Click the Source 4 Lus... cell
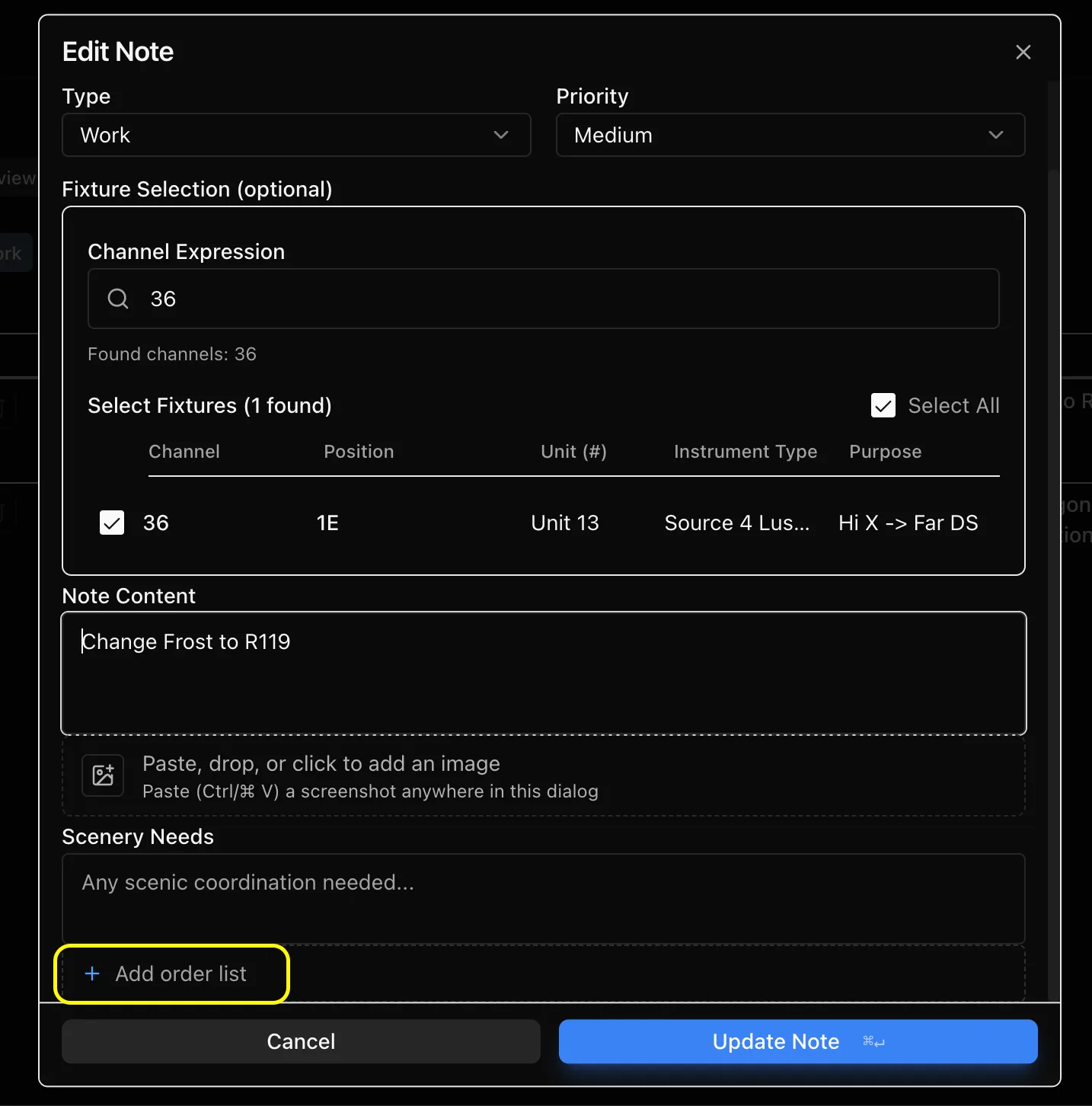 pyautogui.click(x=737, y=523)
